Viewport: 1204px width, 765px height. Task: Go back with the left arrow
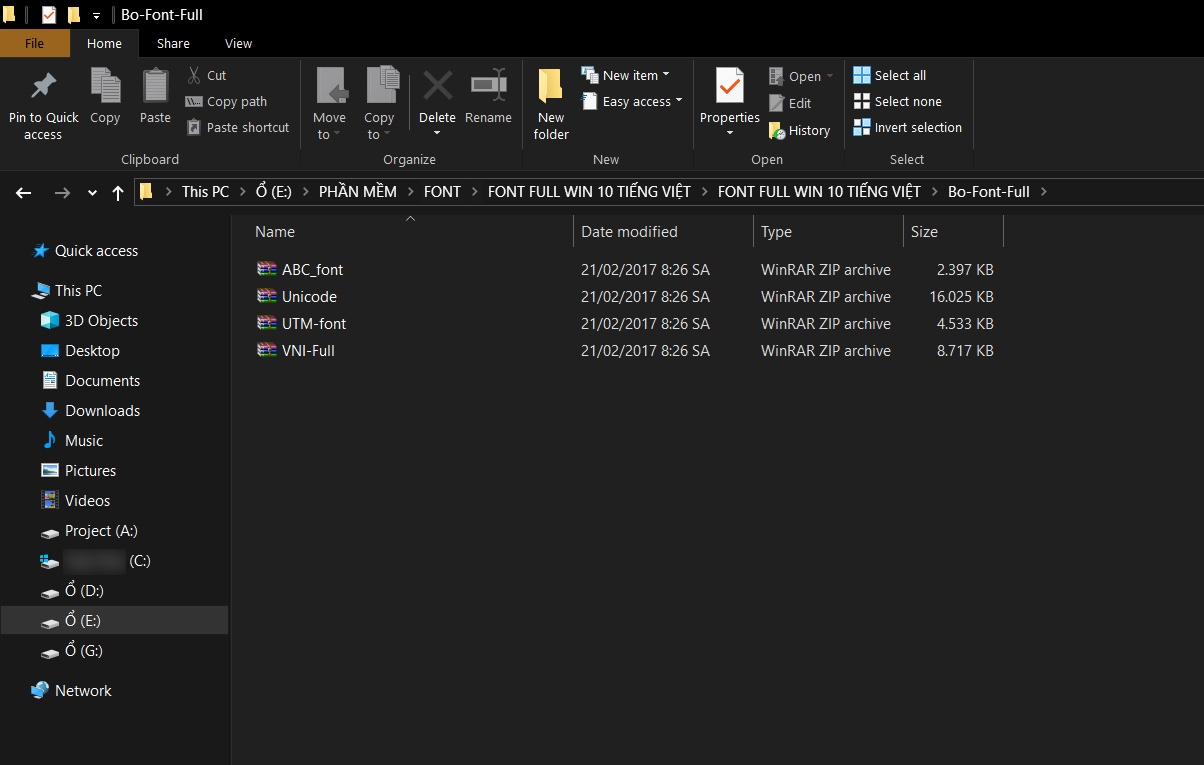click(x=24, y=193)
